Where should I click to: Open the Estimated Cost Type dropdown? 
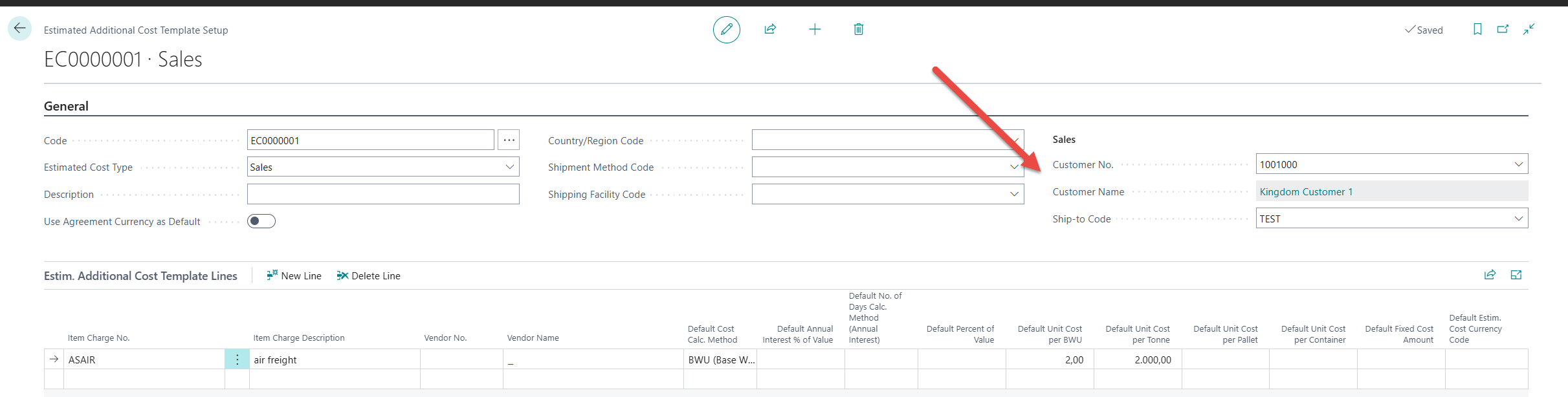pos(509,167)
